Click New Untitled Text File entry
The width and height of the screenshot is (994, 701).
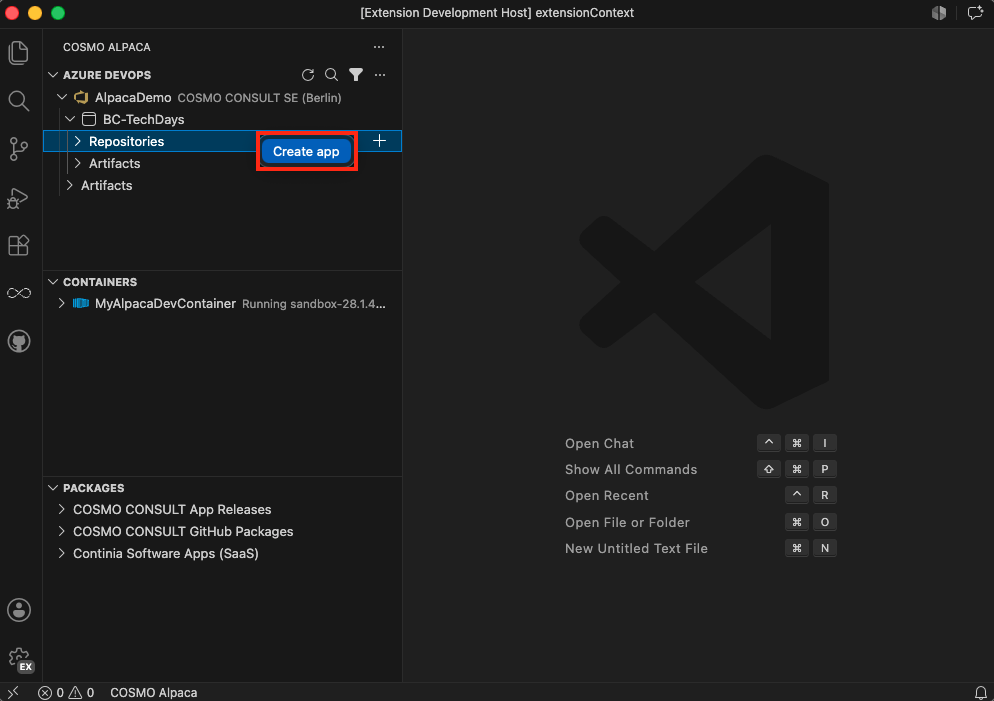[x=636, y=548]
